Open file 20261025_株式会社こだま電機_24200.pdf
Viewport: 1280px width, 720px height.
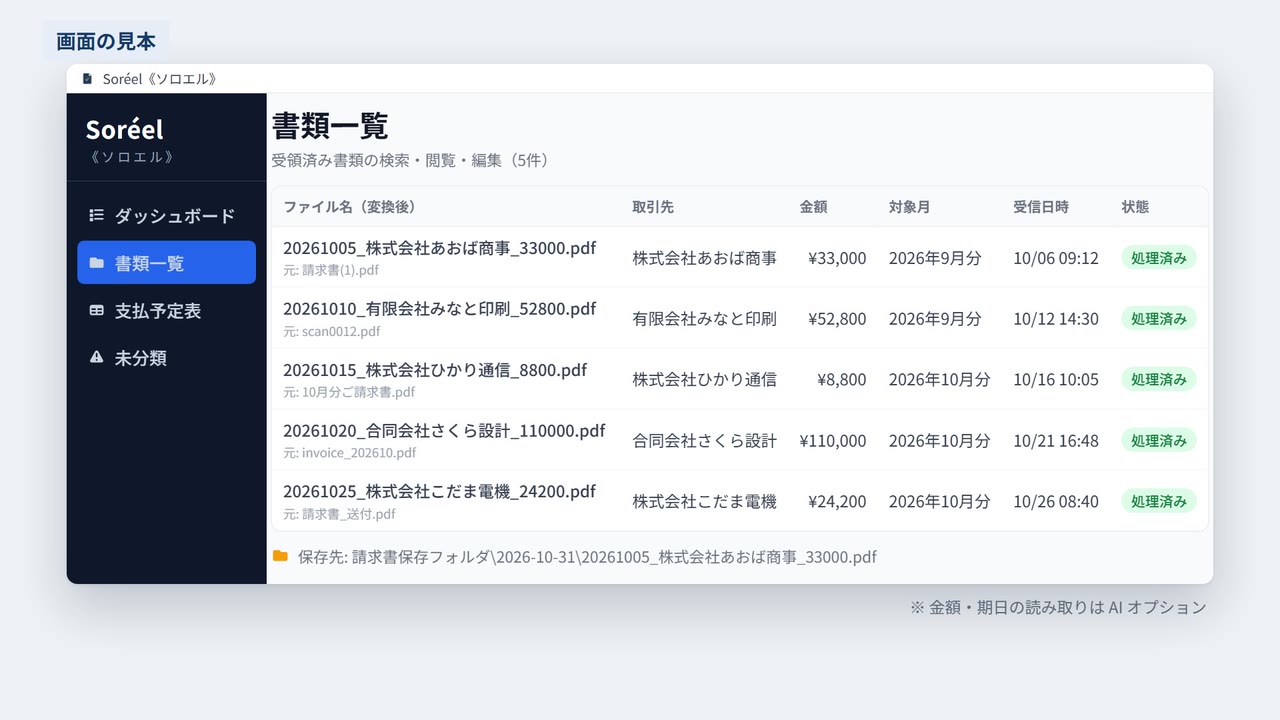(439, 492)
